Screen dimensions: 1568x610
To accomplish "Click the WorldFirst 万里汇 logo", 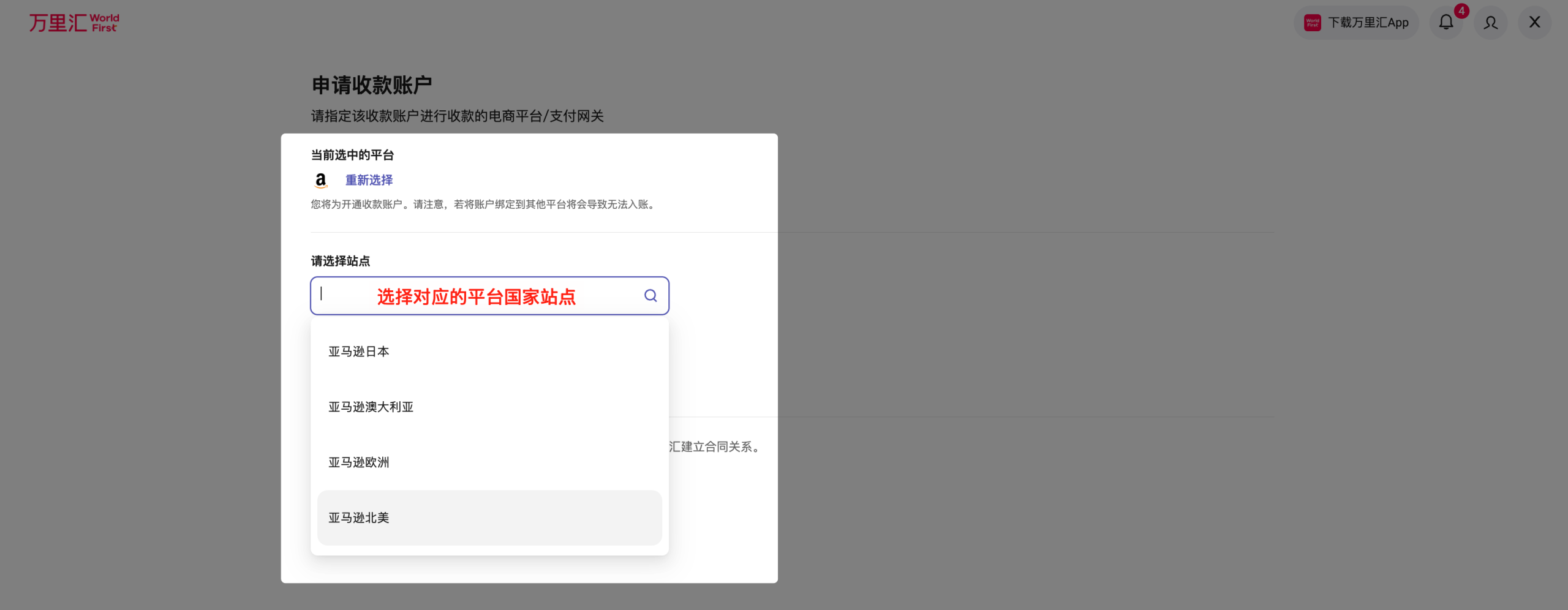I will pyautogui.click(x=74, y=23).
